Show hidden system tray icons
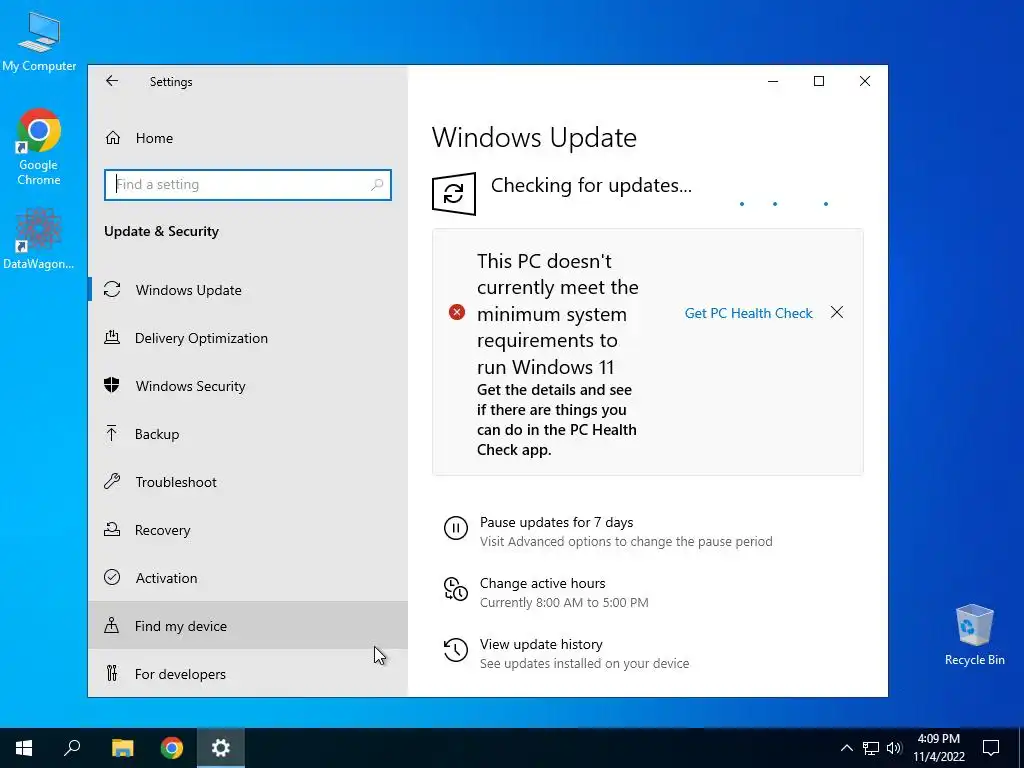Viewport: 1024px width, 768px height. point(846,748)
